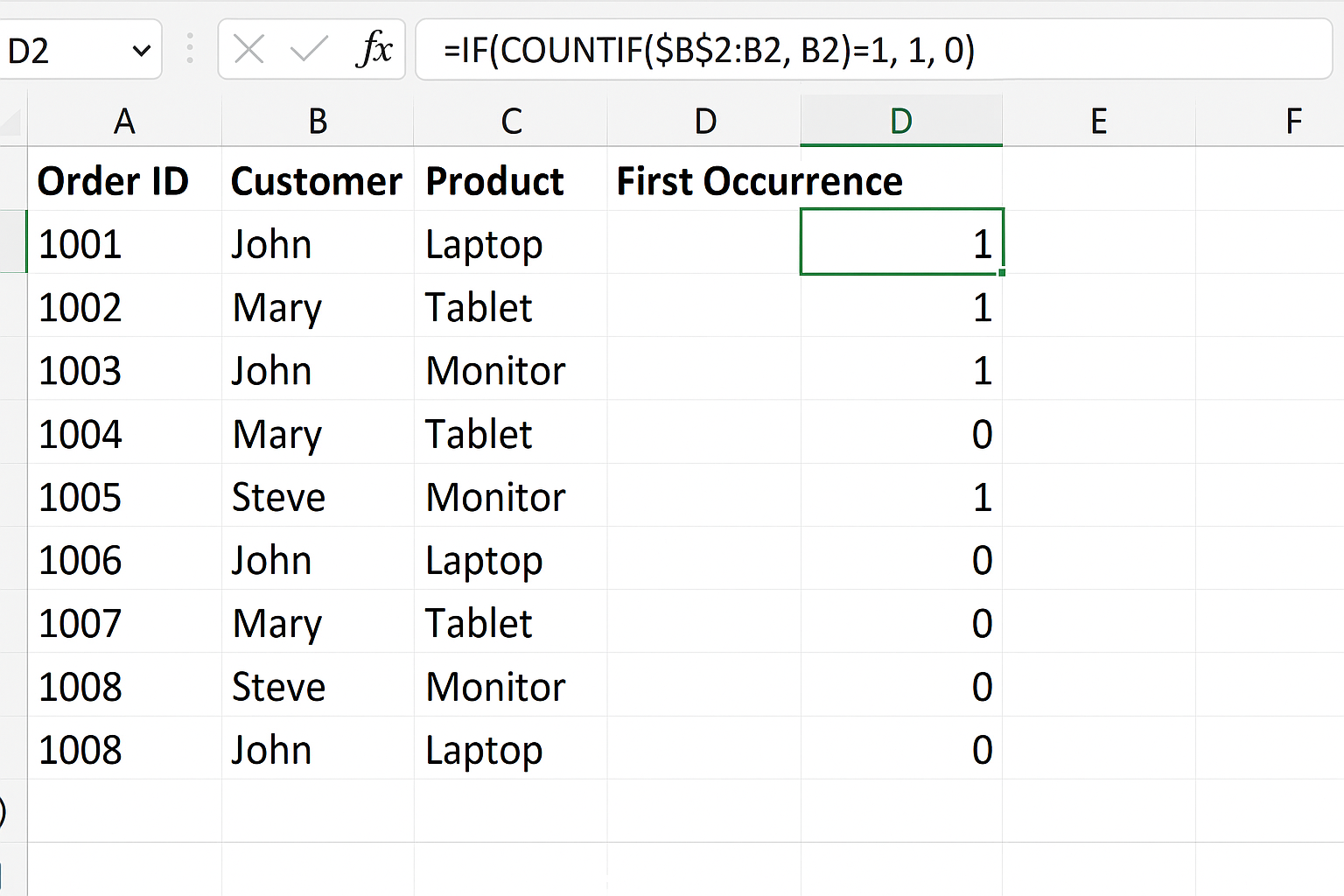Select First Occurrence value for order 1002

[x=901, y=305]
